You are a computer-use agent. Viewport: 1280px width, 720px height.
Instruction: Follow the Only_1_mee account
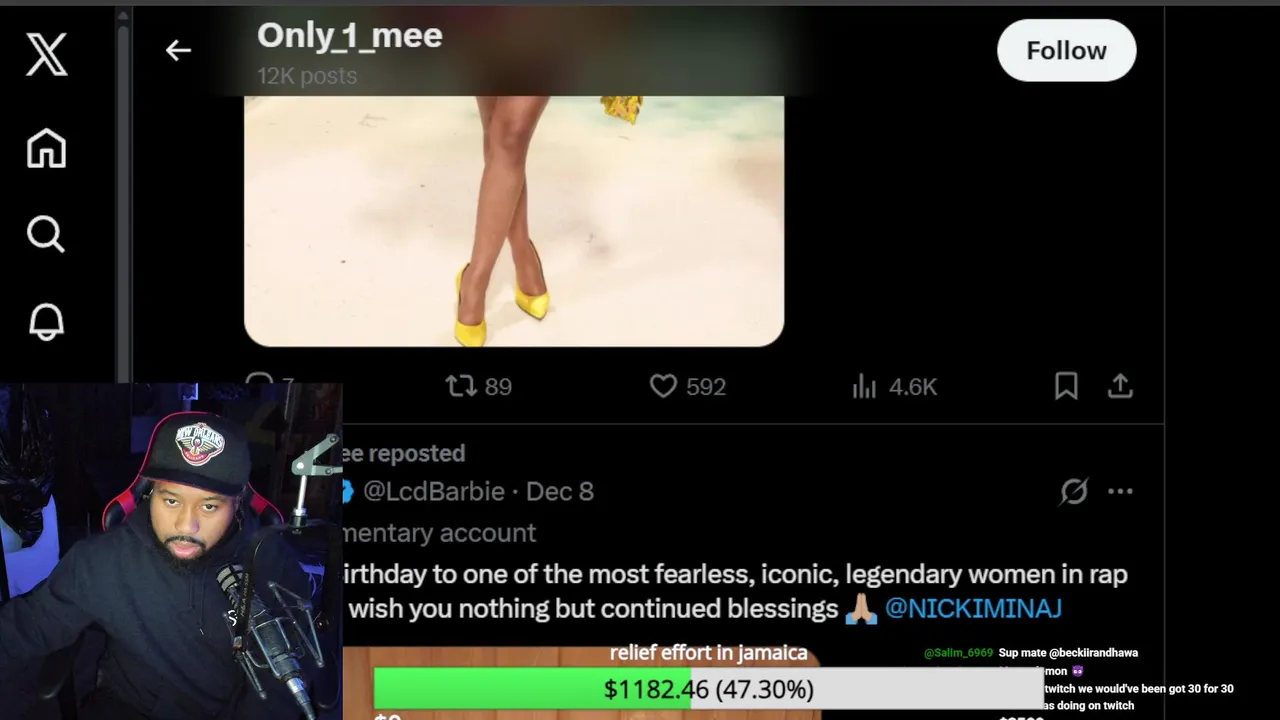(1066, 50)
